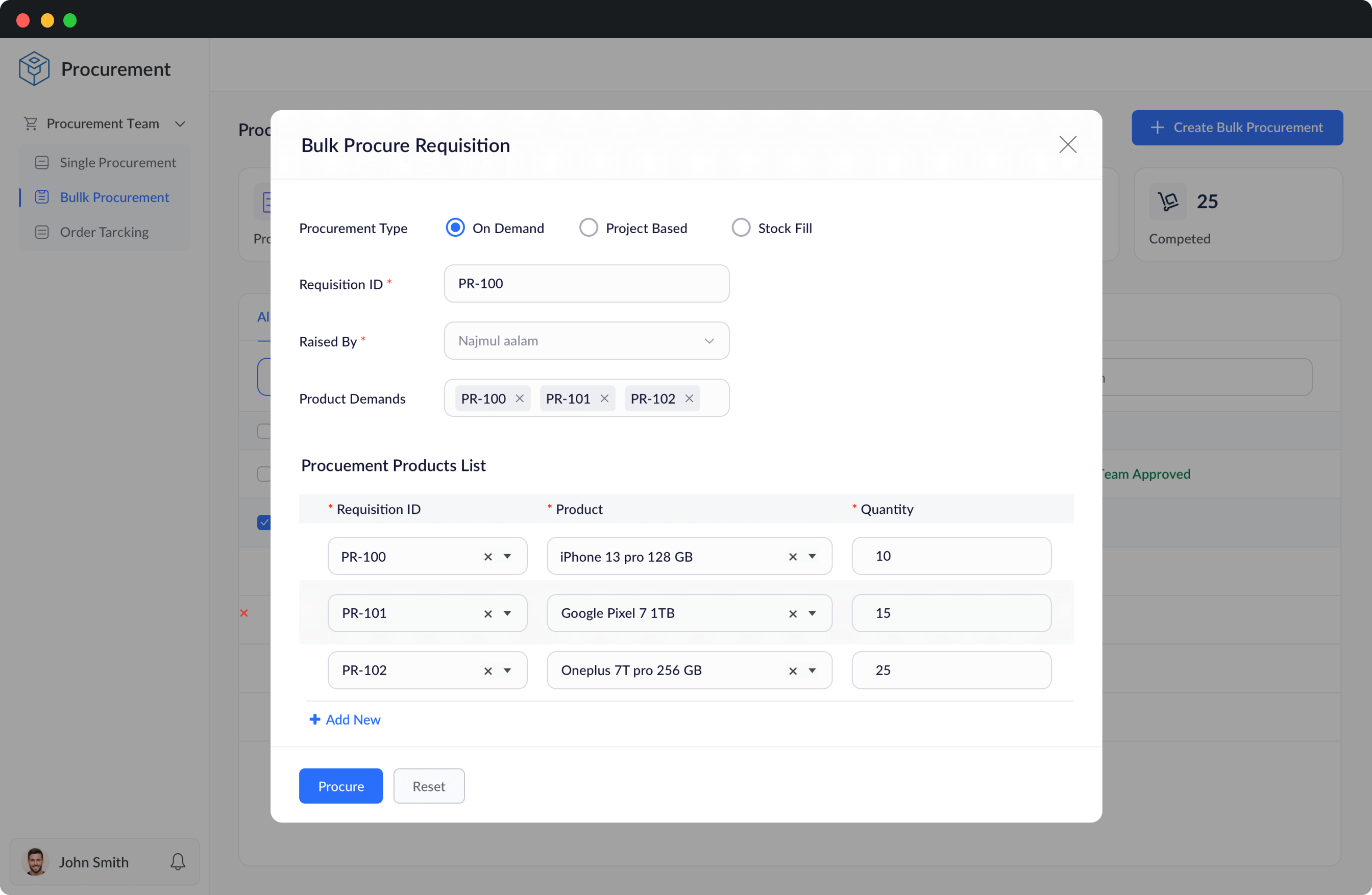Click the Single Procurement document icon
The width and height of the screenshot is (1372, 895).
tap(42, 162)
